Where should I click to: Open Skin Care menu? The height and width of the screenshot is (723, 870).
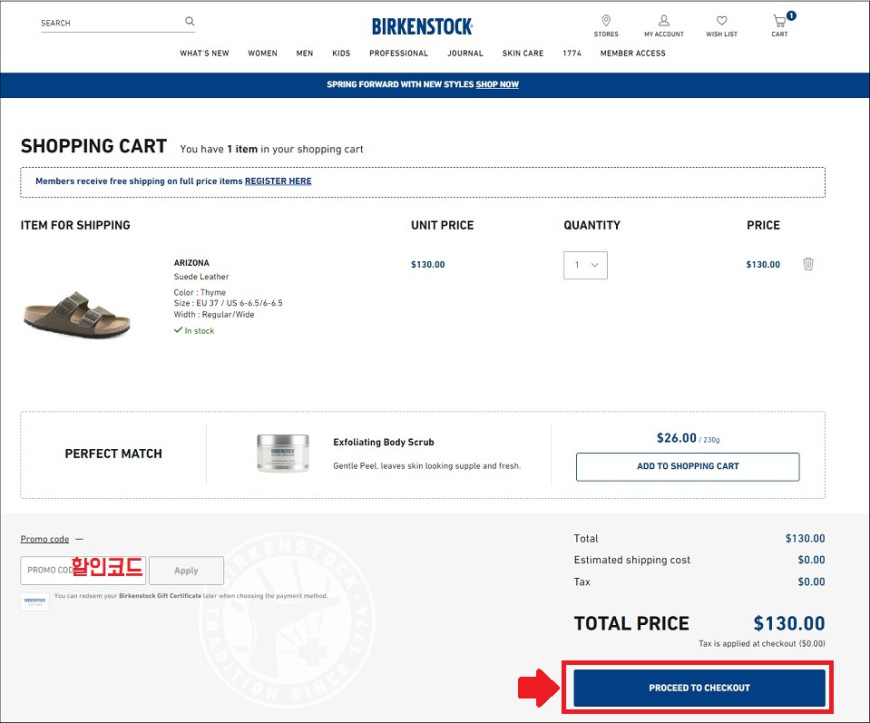(523, 53)
